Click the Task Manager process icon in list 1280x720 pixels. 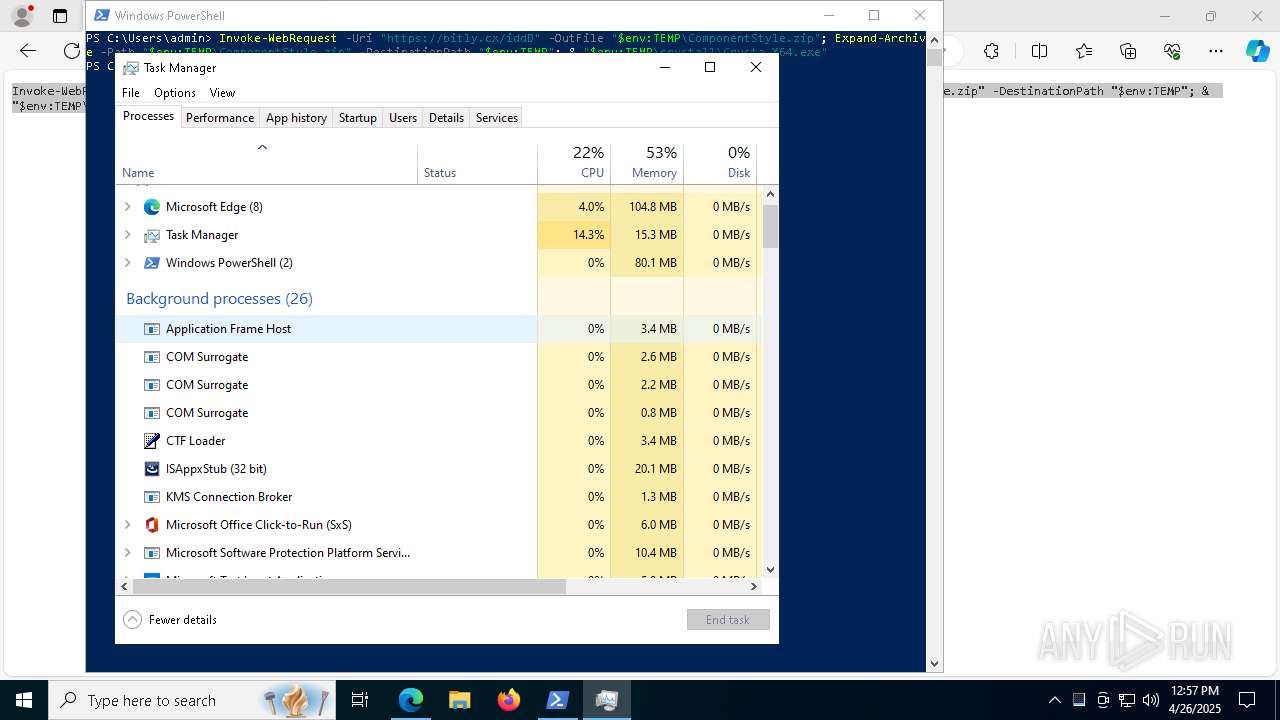point(152,235)
